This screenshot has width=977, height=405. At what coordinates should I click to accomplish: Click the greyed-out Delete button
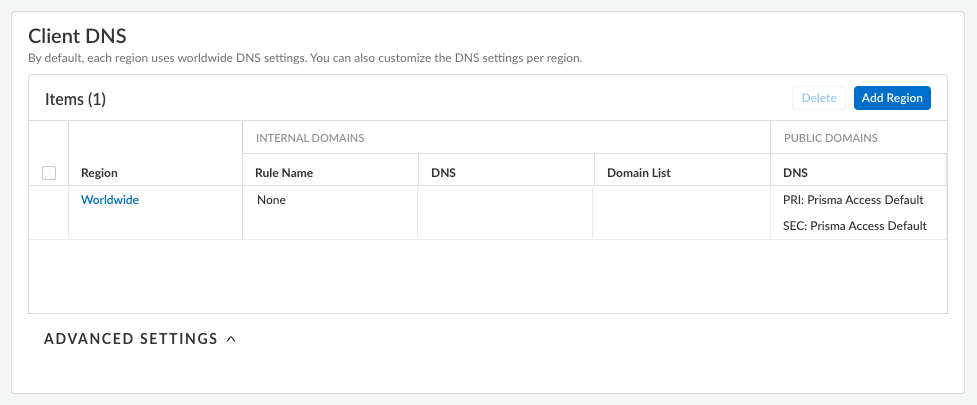click(x=818, y=98)
